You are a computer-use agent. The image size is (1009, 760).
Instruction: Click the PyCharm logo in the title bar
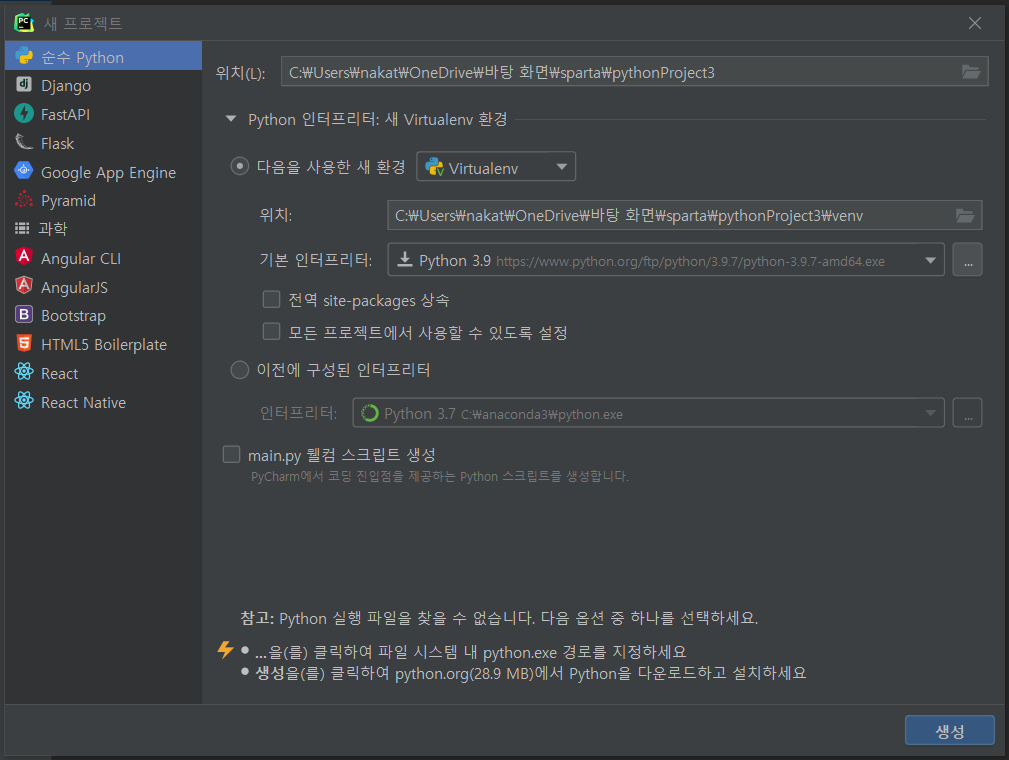(x=24, y=23)
